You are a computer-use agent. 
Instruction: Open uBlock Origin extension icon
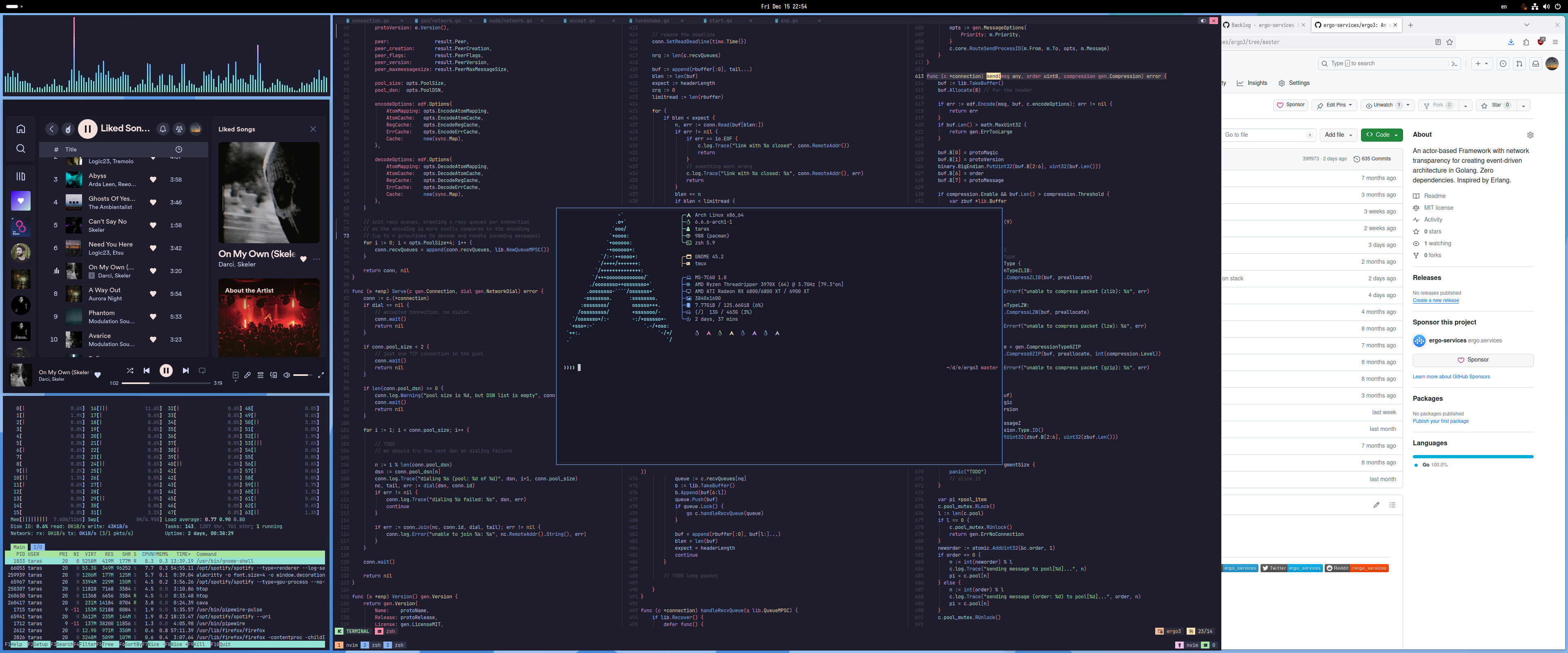(x=1541, y=41)
